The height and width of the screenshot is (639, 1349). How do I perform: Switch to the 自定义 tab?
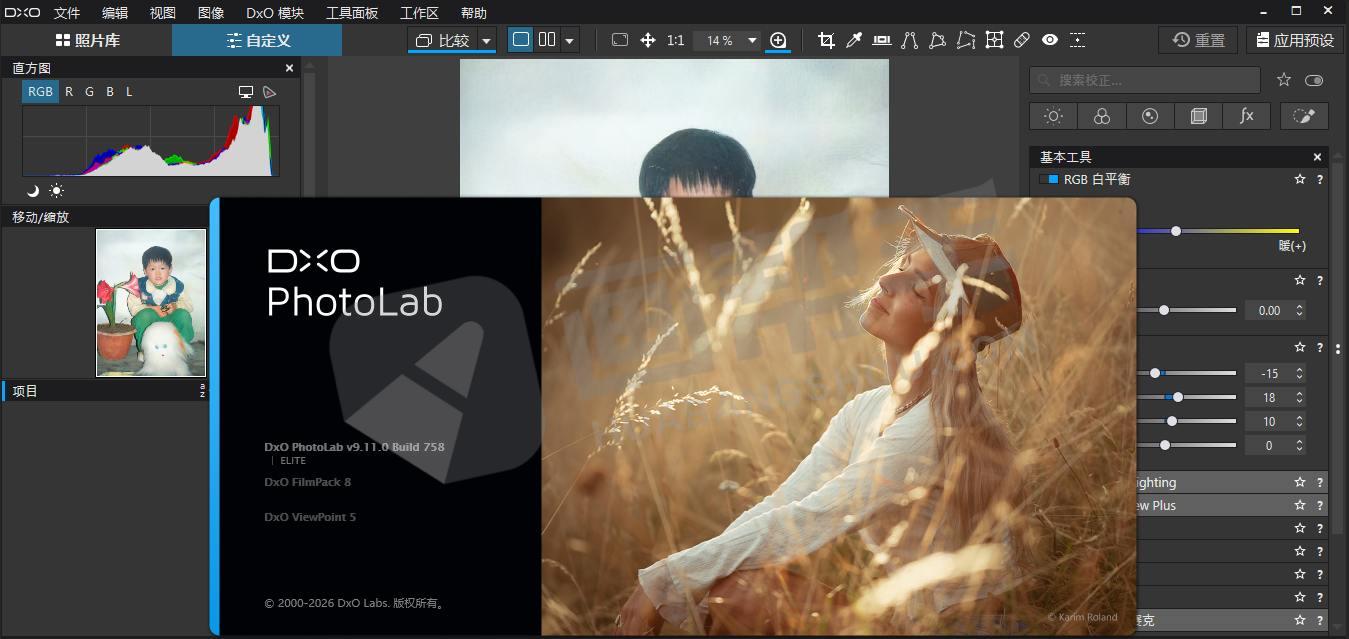[257, 40]
